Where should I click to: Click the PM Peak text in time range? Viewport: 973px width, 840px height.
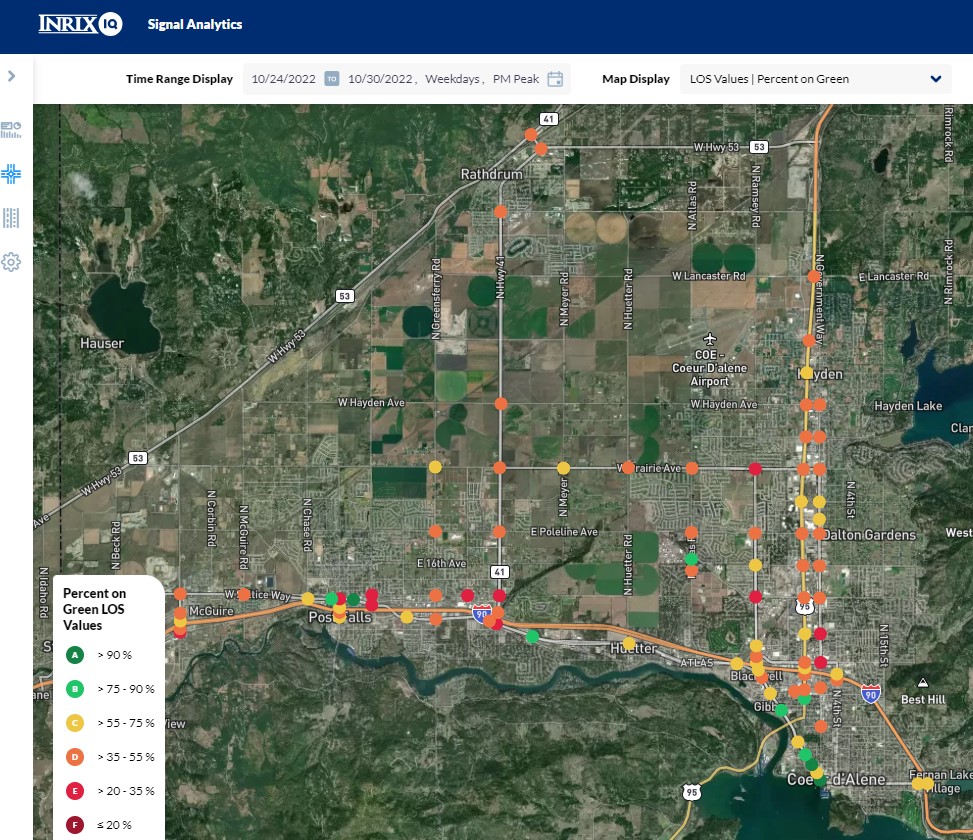tap(516, 79)
